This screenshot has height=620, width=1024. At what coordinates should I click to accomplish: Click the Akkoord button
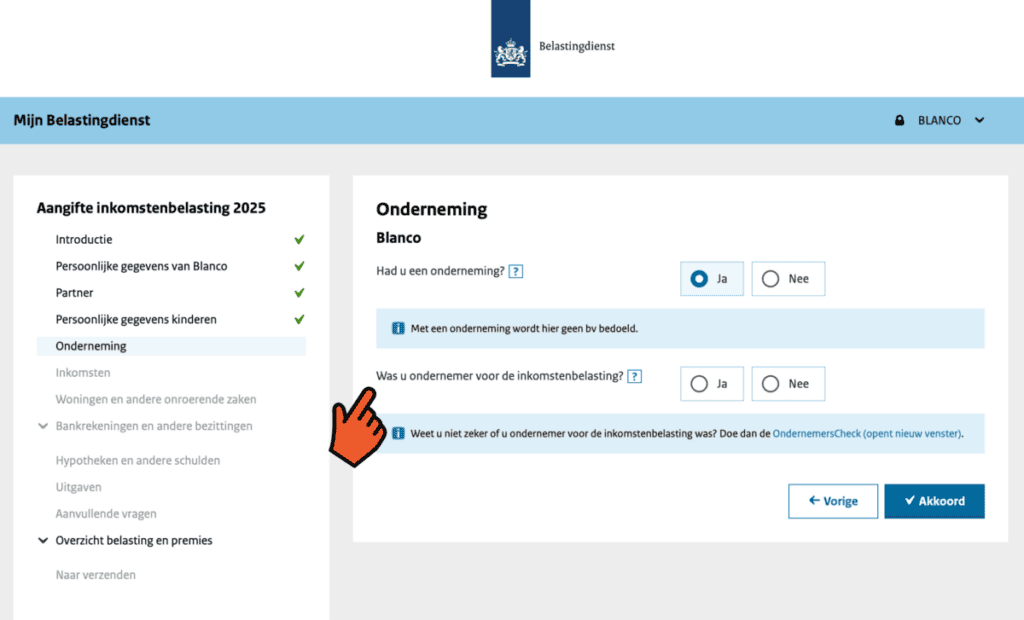(x=933, y=501)
